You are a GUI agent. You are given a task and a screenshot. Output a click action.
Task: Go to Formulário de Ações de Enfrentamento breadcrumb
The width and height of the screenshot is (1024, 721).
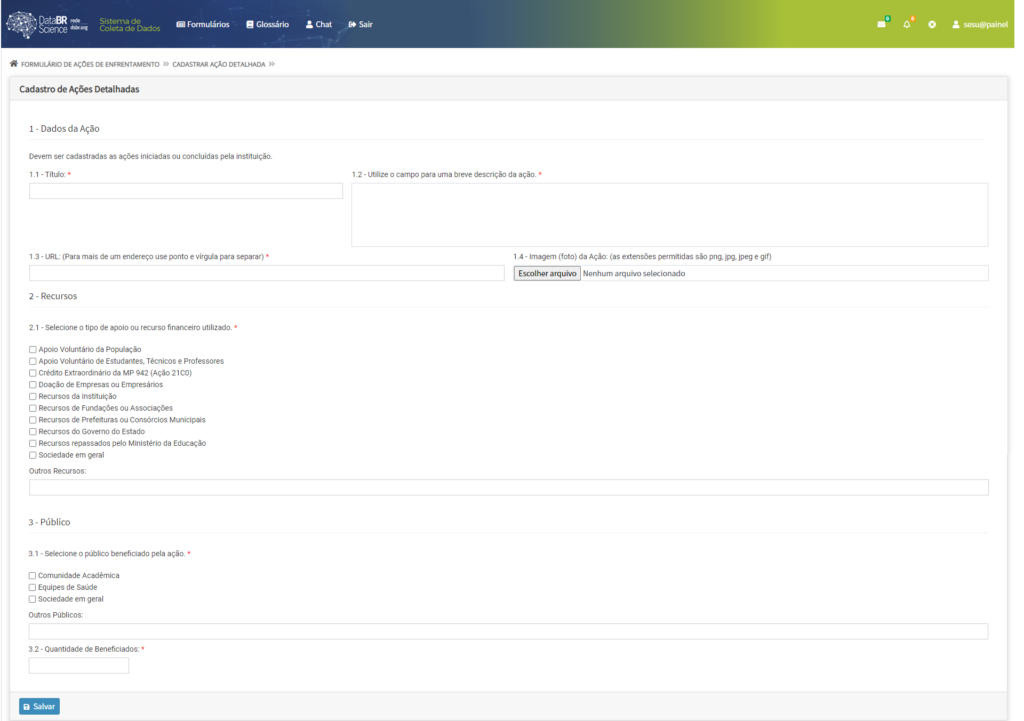90,64
